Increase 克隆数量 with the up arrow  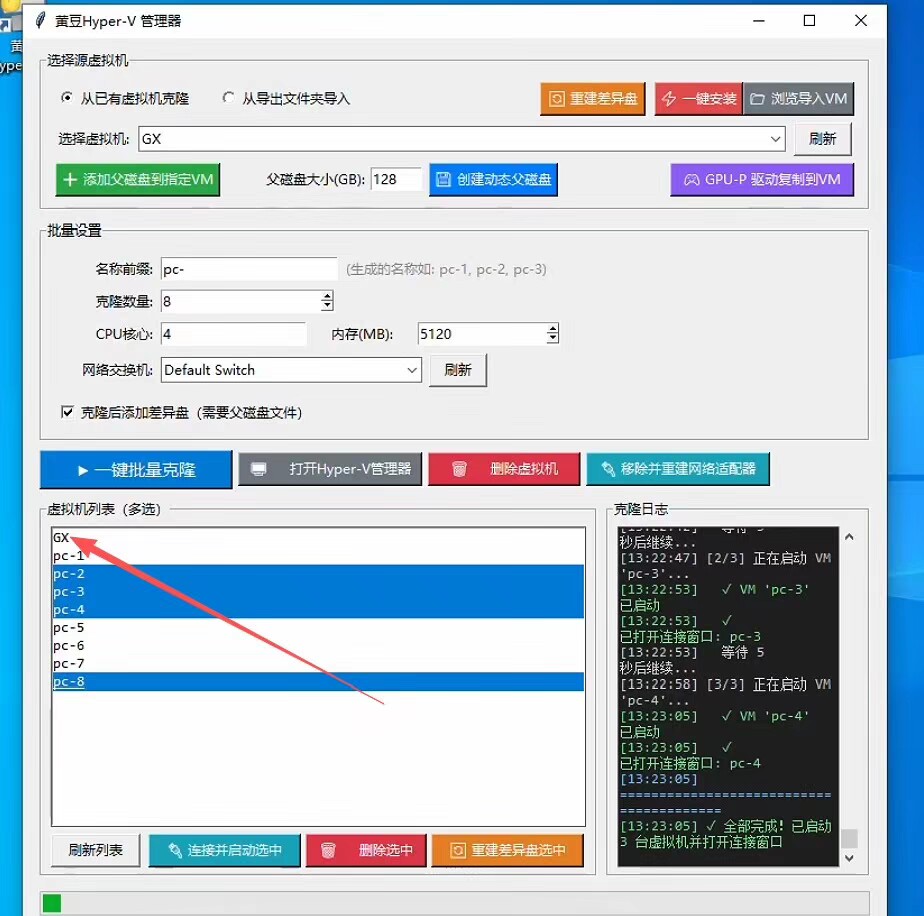(x=327, y=295)
